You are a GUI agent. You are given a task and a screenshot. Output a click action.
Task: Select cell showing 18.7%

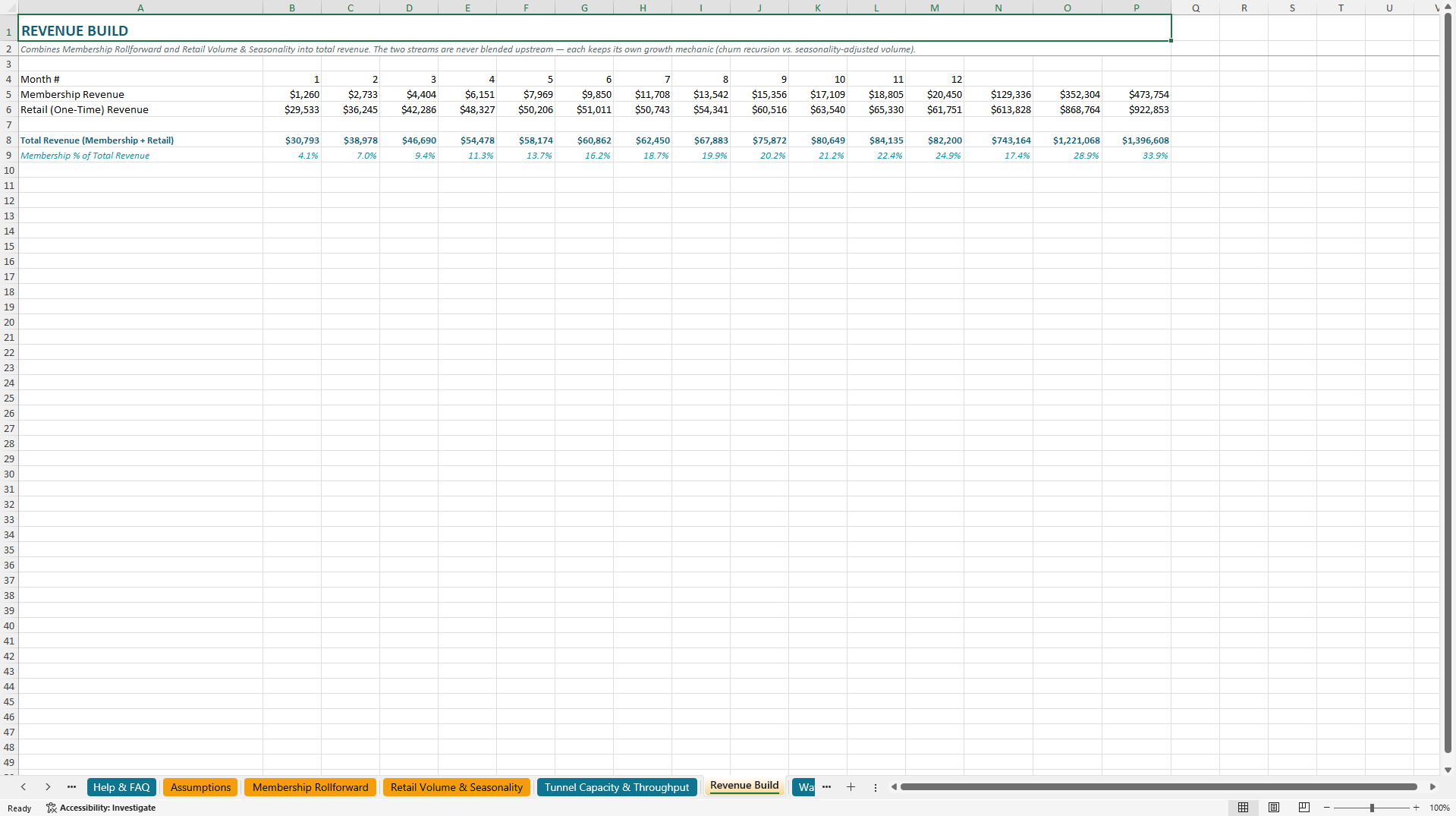point(643,156)
